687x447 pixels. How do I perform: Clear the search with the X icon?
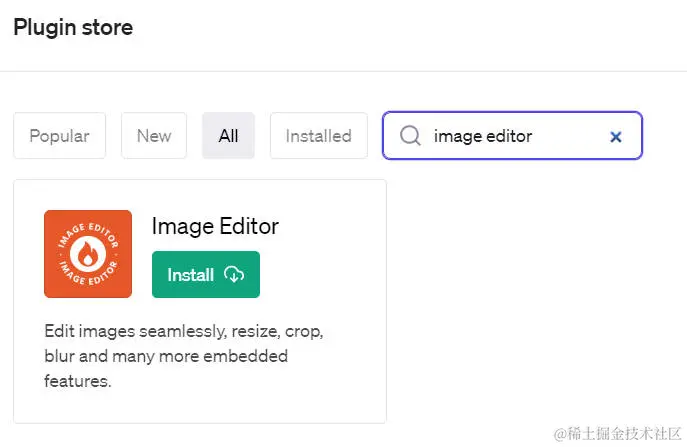[616, 137]
